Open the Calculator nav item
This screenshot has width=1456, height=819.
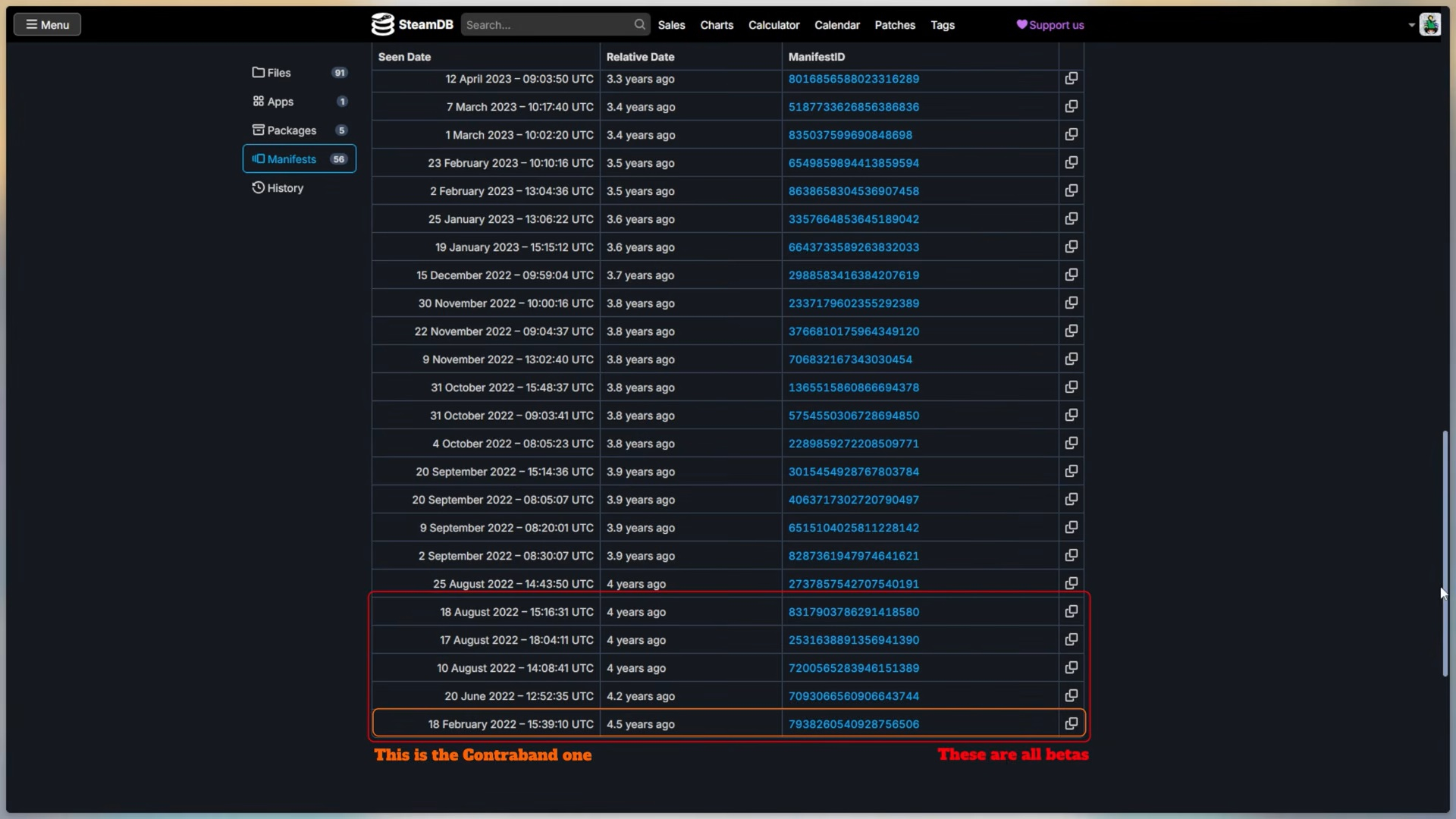click(773, 25)
